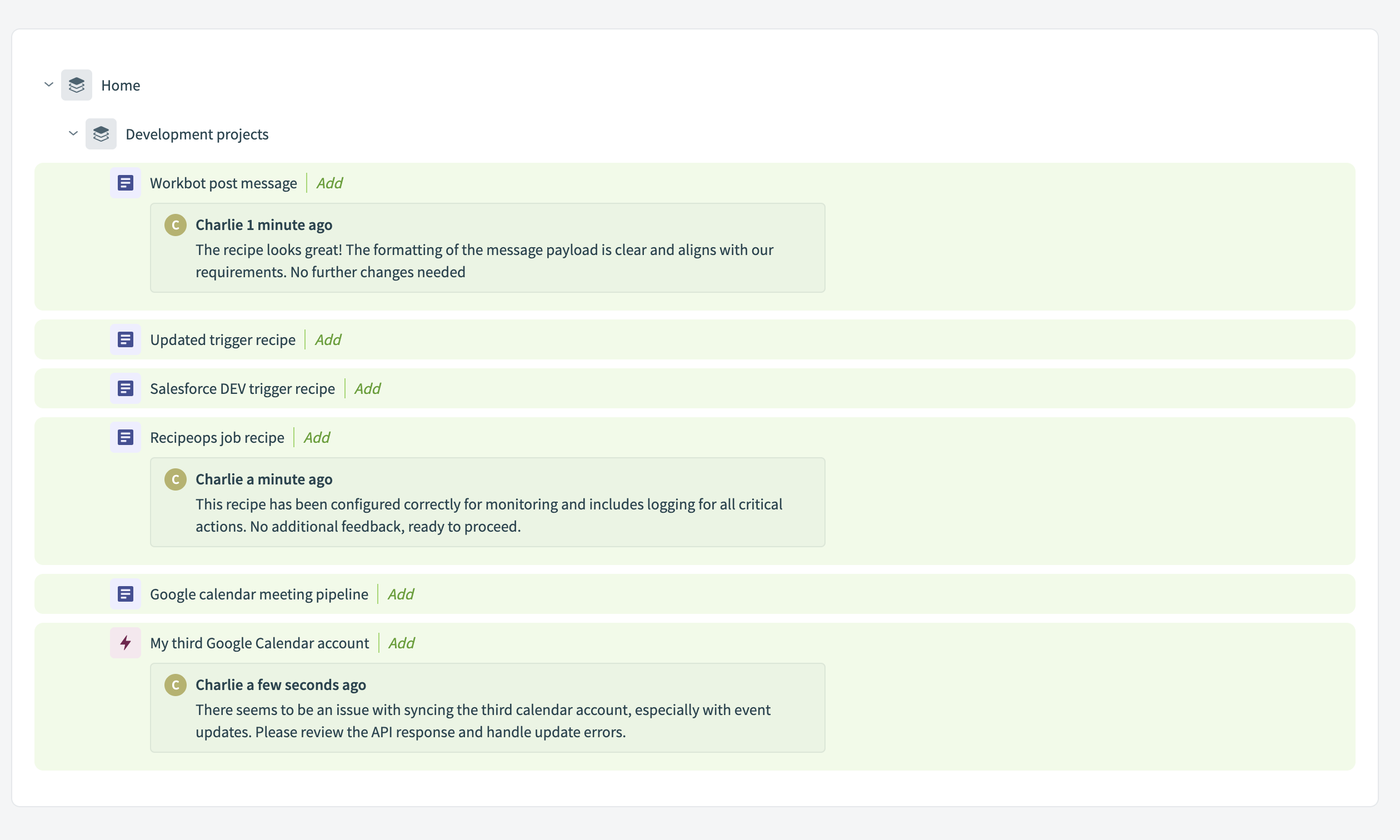Click the Recipeops job recipe icon
This screenshot has height=840, width=1400.
125,437
